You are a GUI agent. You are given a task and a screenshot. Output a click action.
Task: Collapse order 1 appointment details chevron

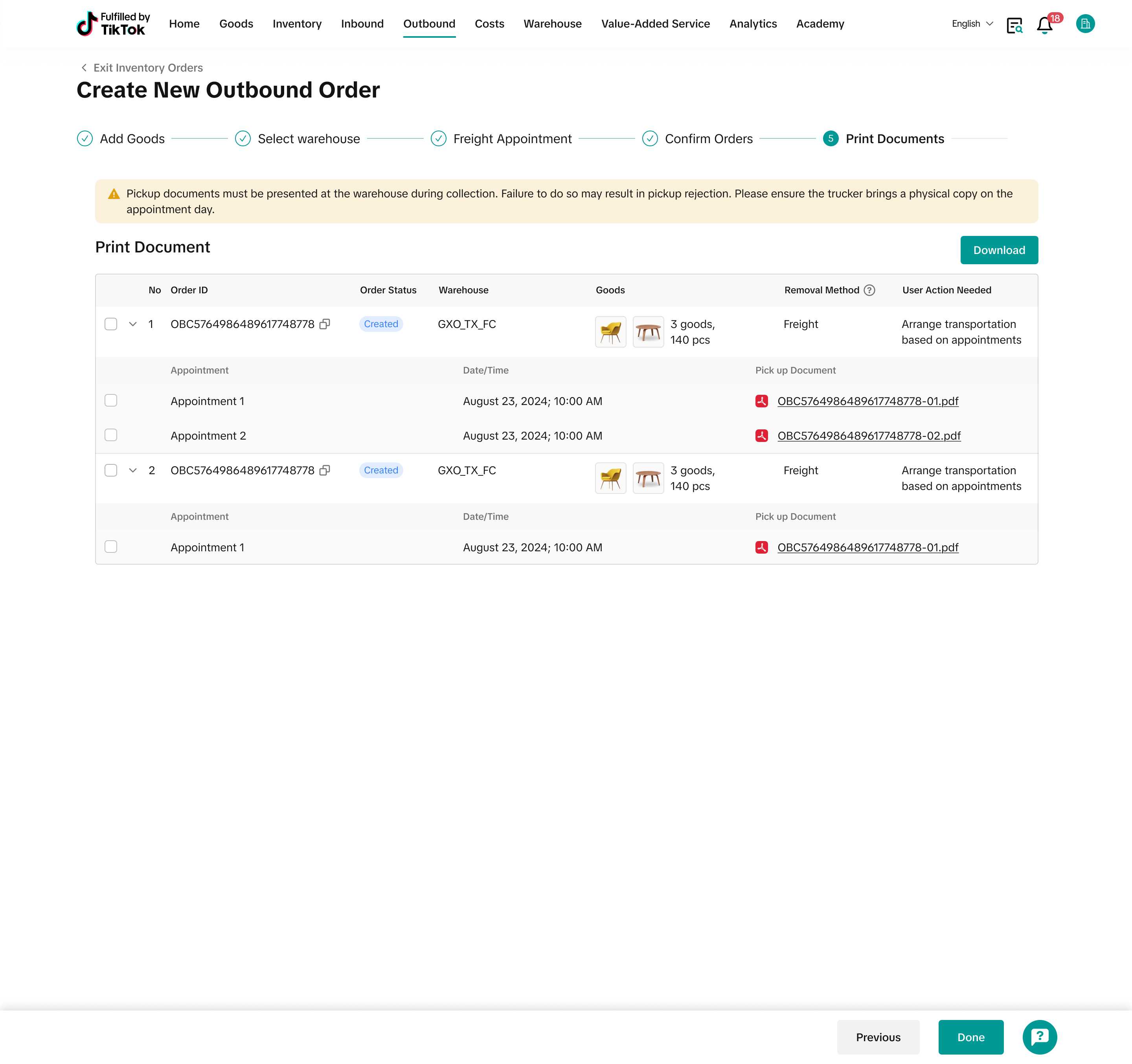coord(133,324)
